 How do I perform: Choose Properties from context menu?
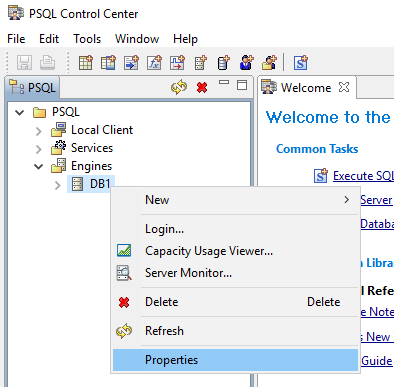click(x=235, y=360)
